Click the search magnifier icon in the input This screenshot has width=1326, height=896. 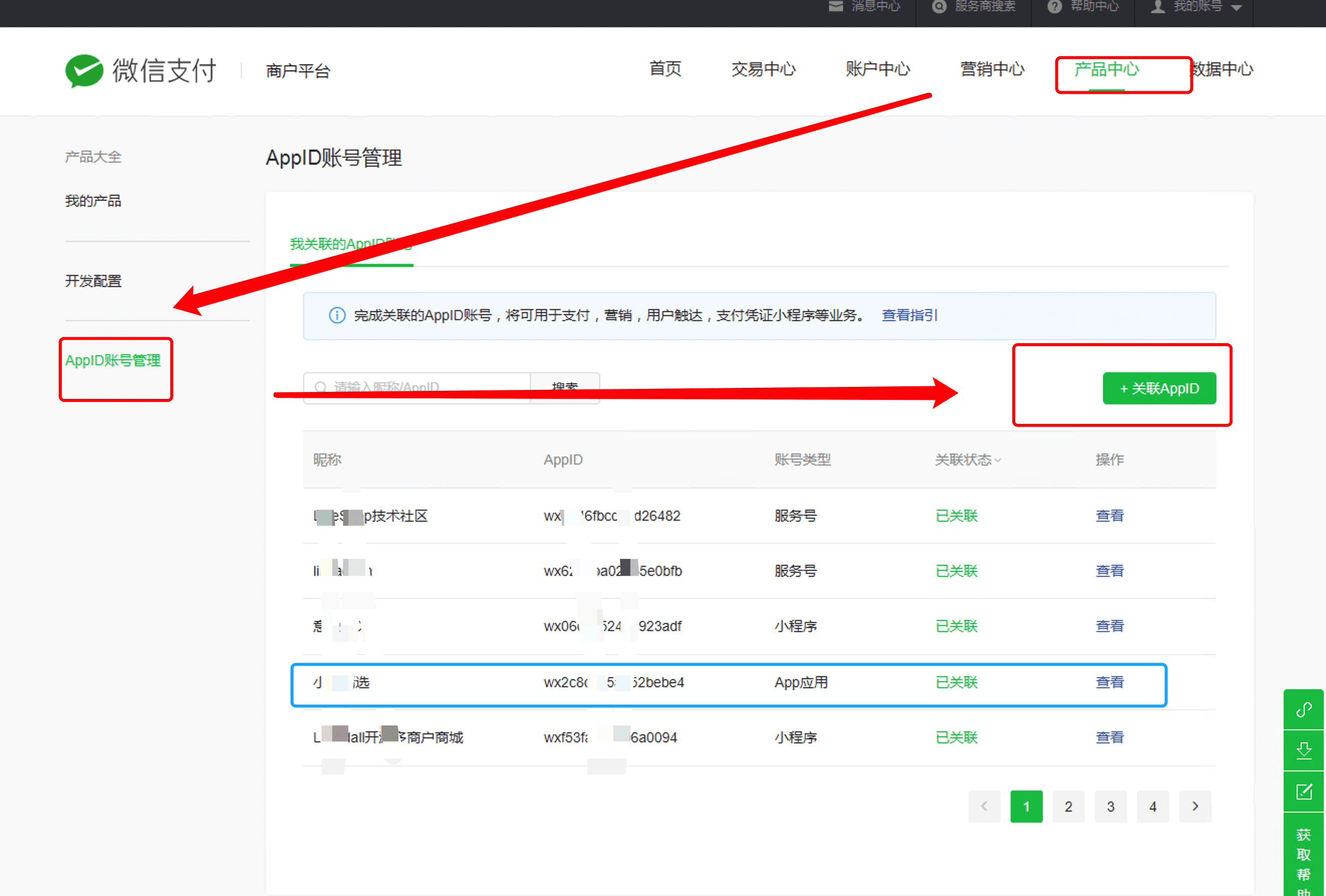click(x=321, y=388)
